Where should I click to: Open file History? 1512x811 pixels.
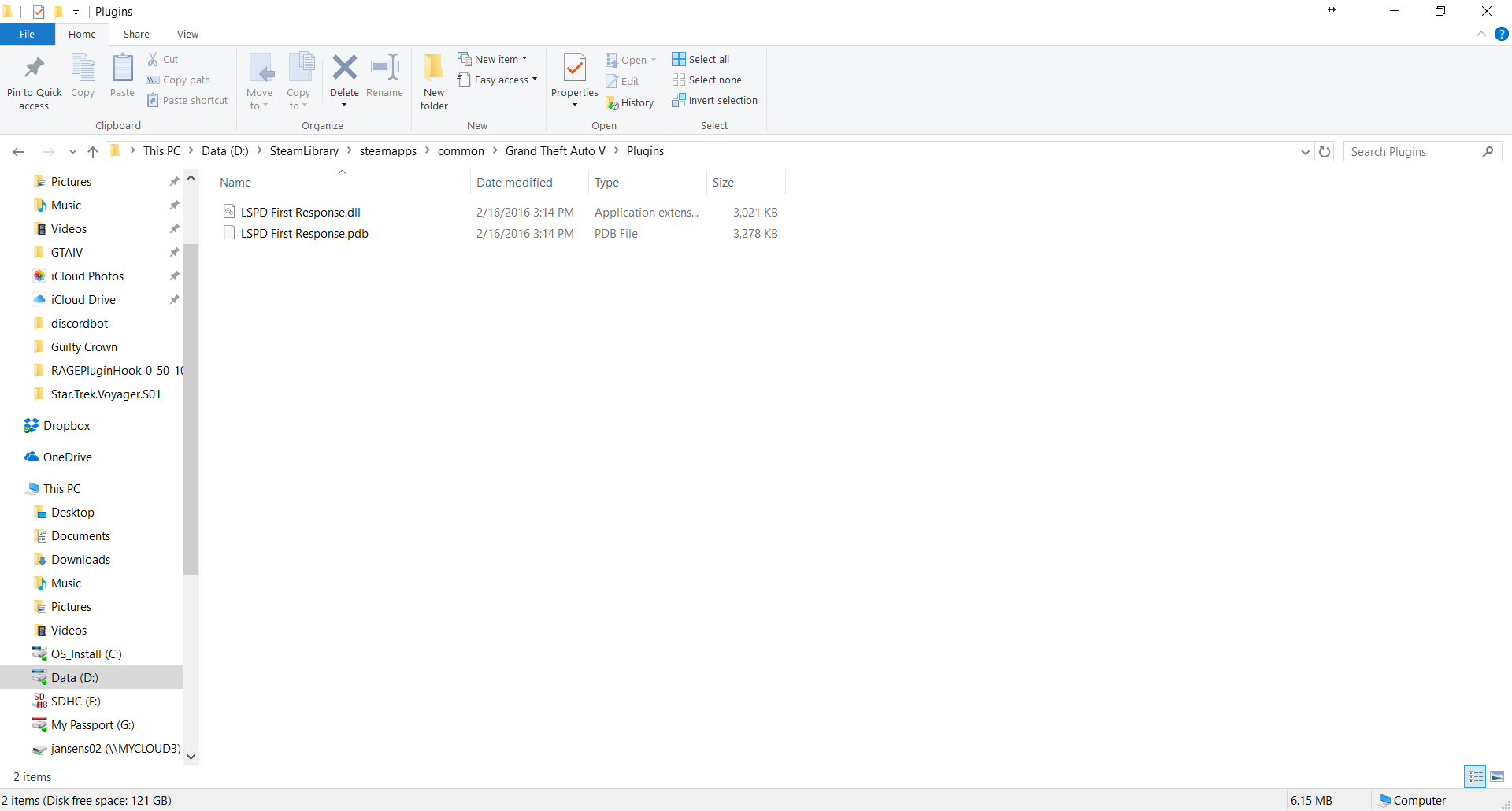(630, 102)
